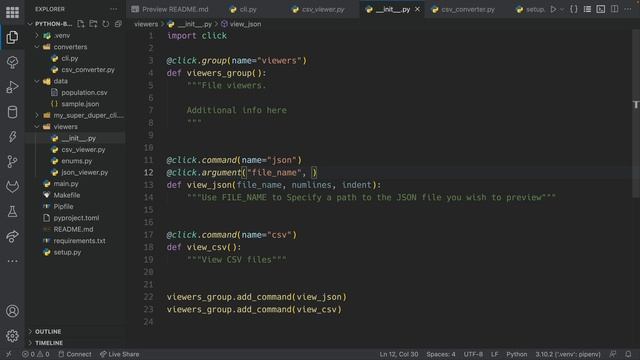Open run button dropdown arrow

[x=562, y=9]
